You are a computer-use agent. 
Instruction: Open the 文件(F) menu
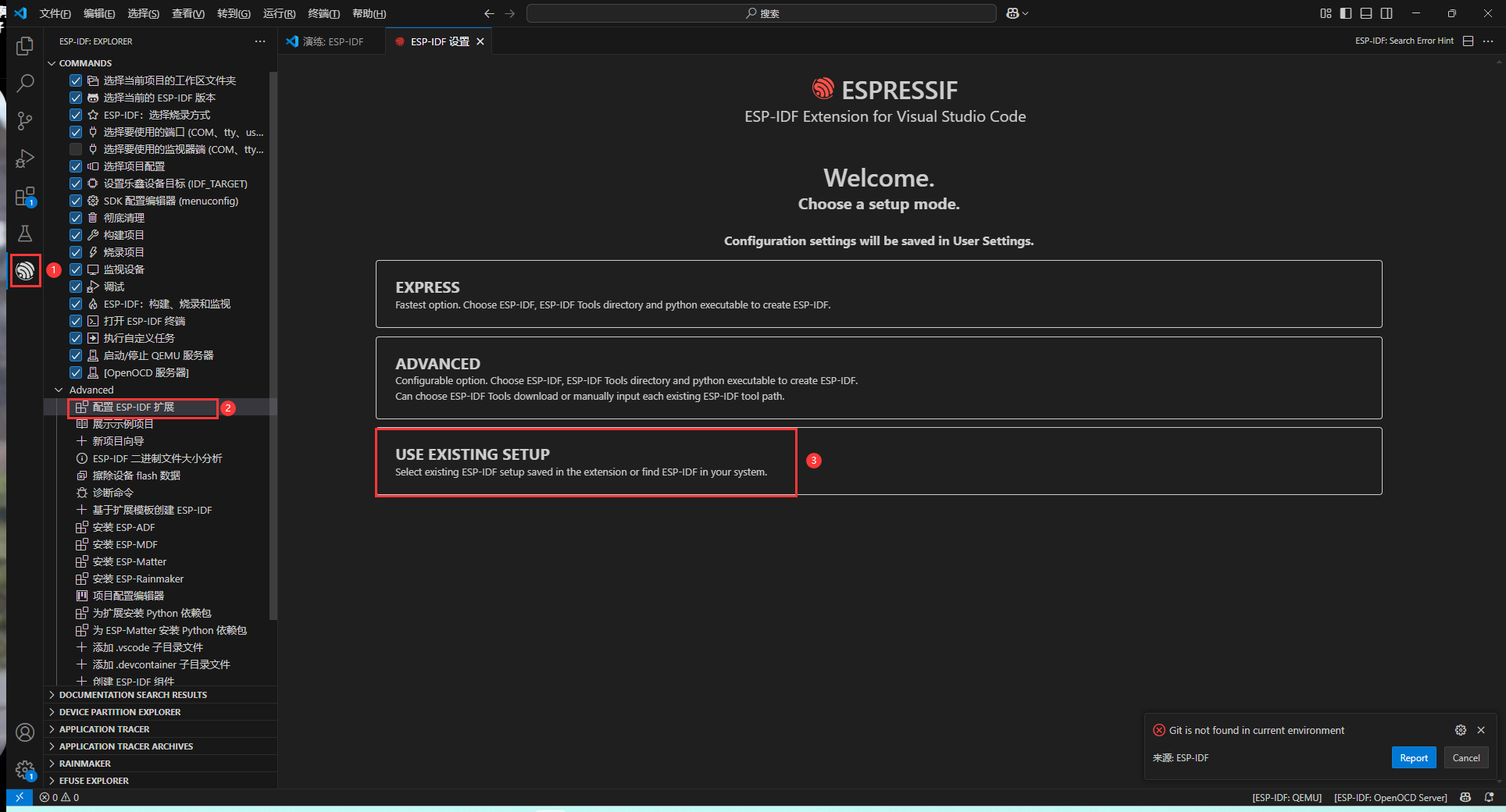(x=55, y=13)
